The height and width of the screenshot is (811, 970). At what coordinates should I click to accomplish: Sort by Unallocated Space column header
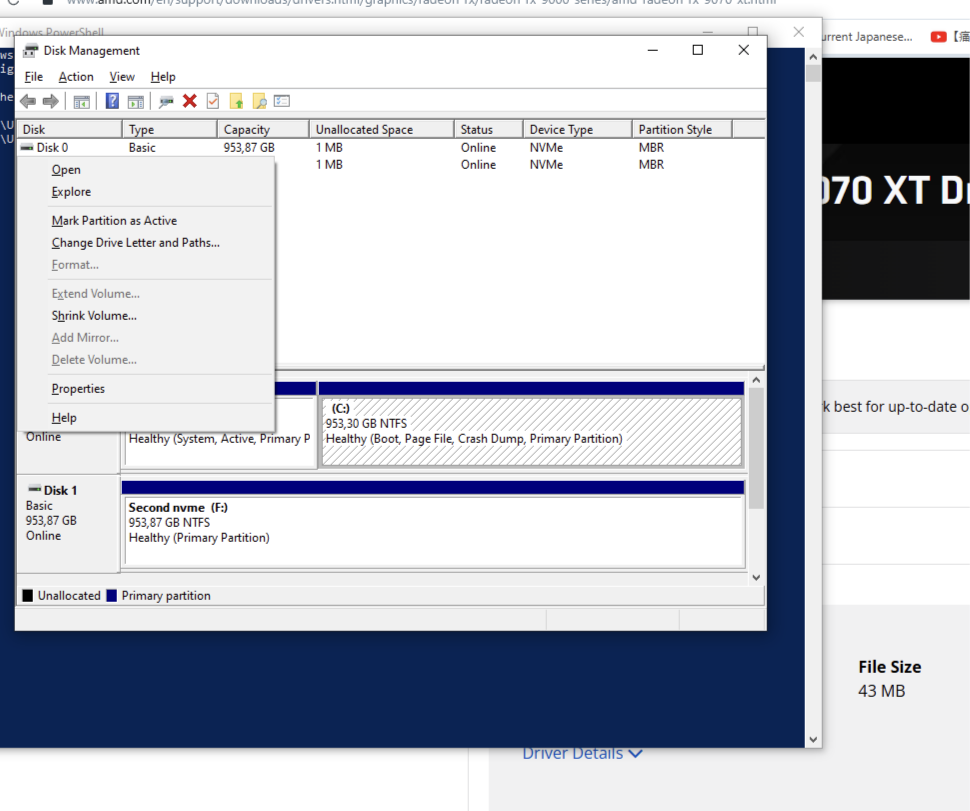381,129
